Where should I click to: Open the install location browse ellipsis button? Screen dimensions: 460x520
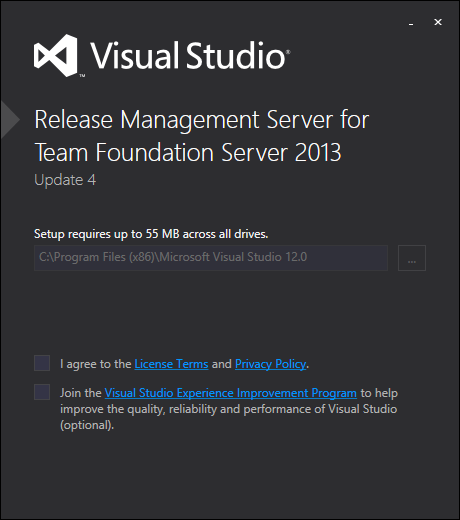click(x=412, y=258)
